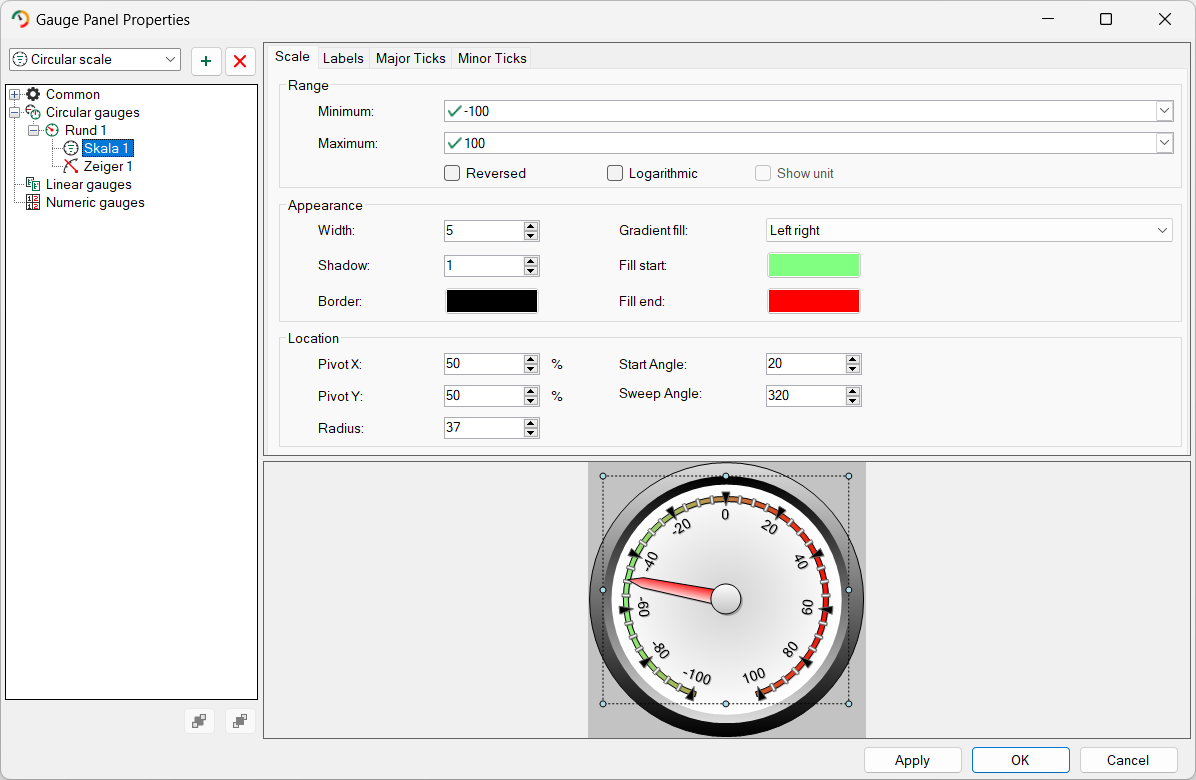This screenshot has height=780, width=1196.
Task: Click left move-order button below tree
Action: tap(199, 720)
